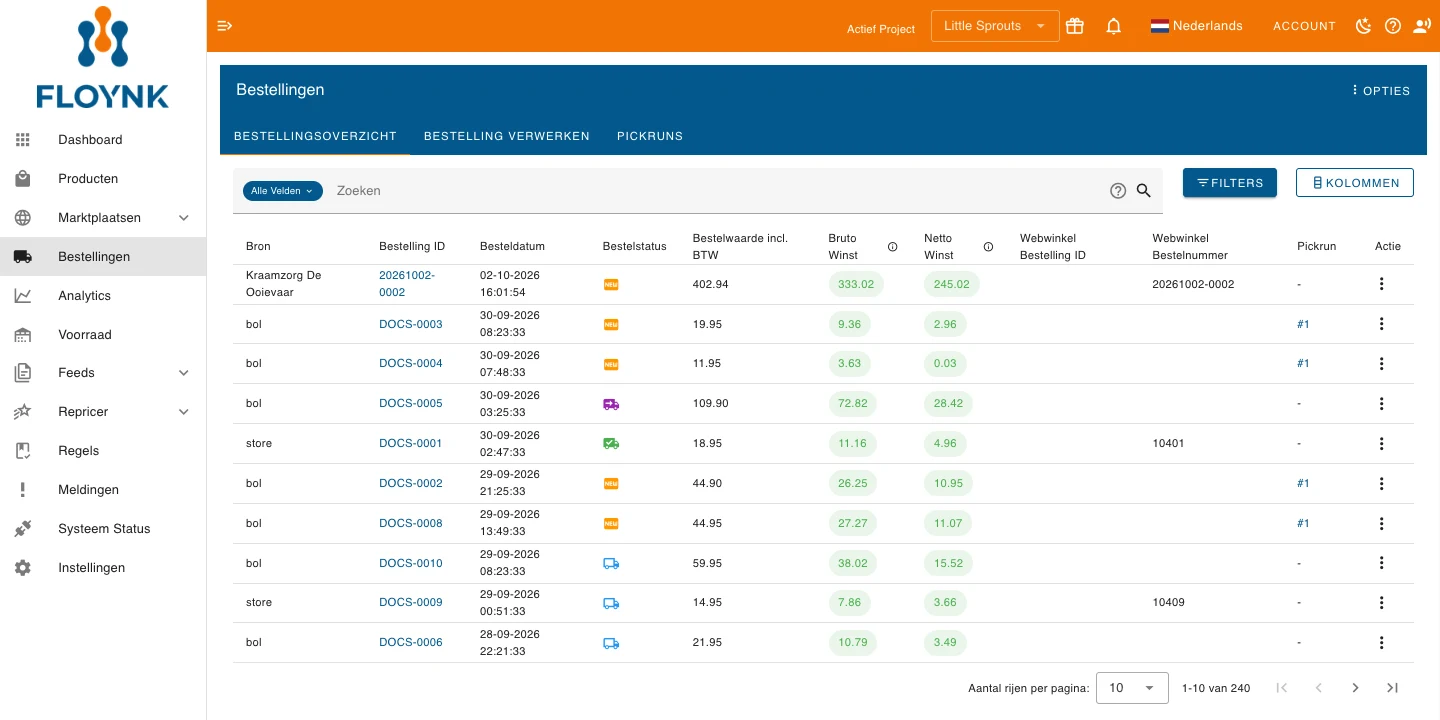Expand Repricer submenu
This screenshot has width=1440, height=720.
click(184, 412)
